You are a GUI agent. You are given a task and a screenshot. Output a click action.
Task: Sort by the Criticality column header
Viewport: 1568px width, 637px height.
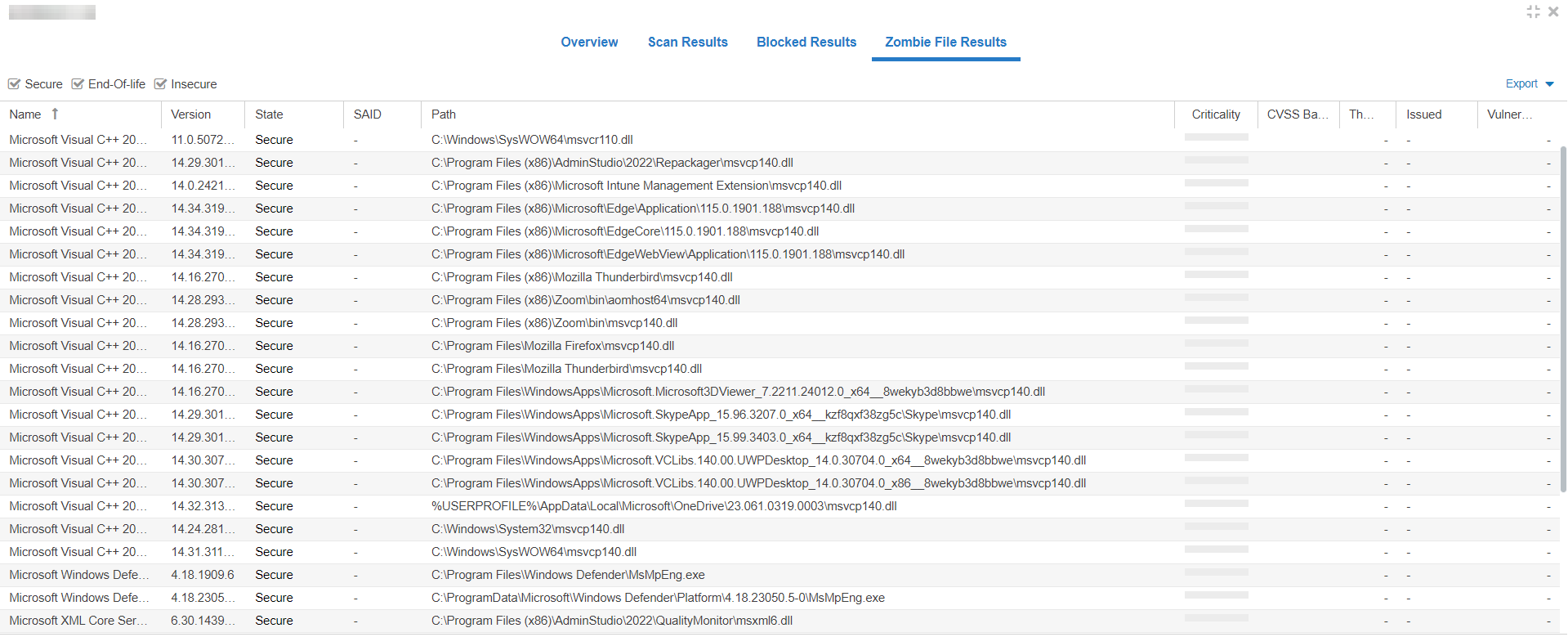tap(1215, 114)
